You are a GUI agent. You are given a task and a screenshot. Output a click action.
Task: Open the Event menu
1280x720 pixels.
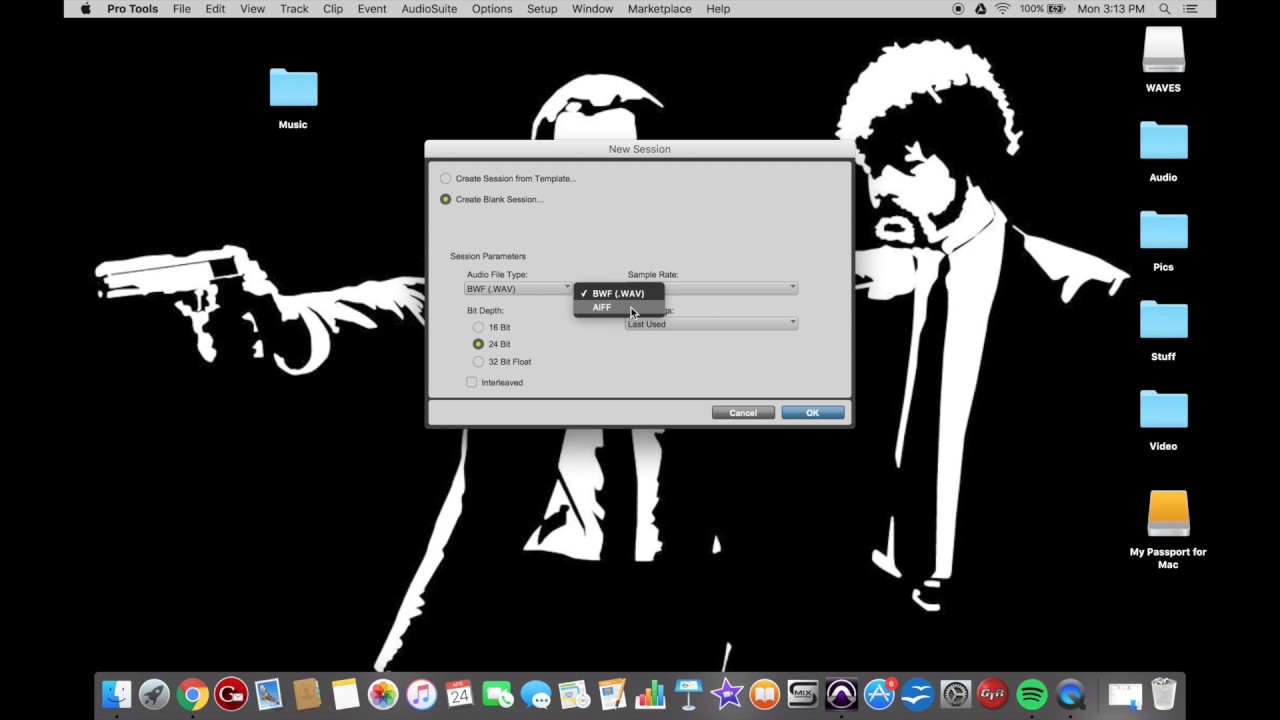click(372, 9)
